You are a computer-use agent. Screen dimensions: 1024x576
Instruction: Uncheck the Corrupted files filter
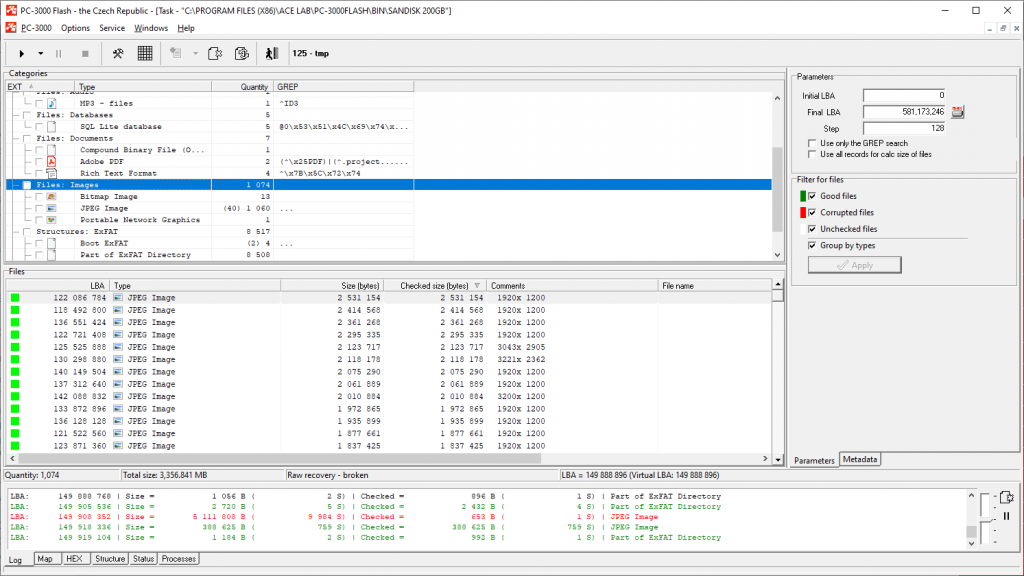[812, 212]
